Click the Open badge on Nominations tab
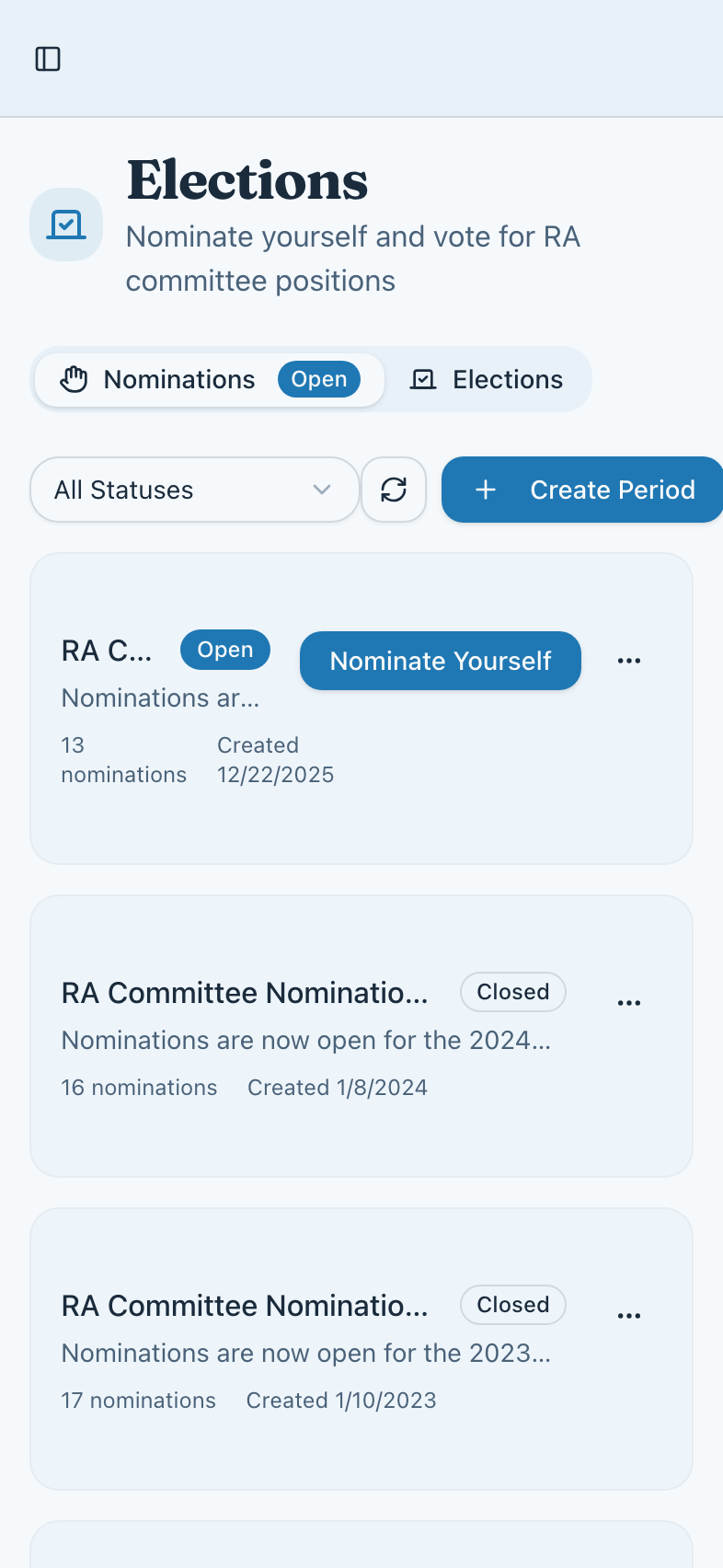 coord(319,379)
